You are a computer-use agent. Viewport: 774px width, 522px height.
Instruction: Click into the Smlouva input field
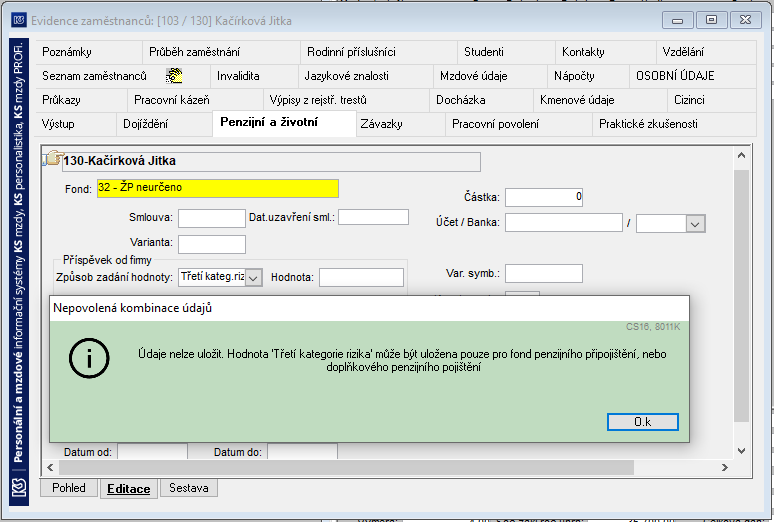[x=212, y=218]
